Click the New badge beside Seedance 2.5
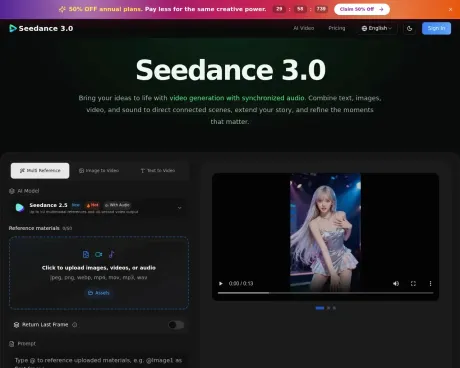The width and height of the screenshot is (460, 368). click(76, 205)
